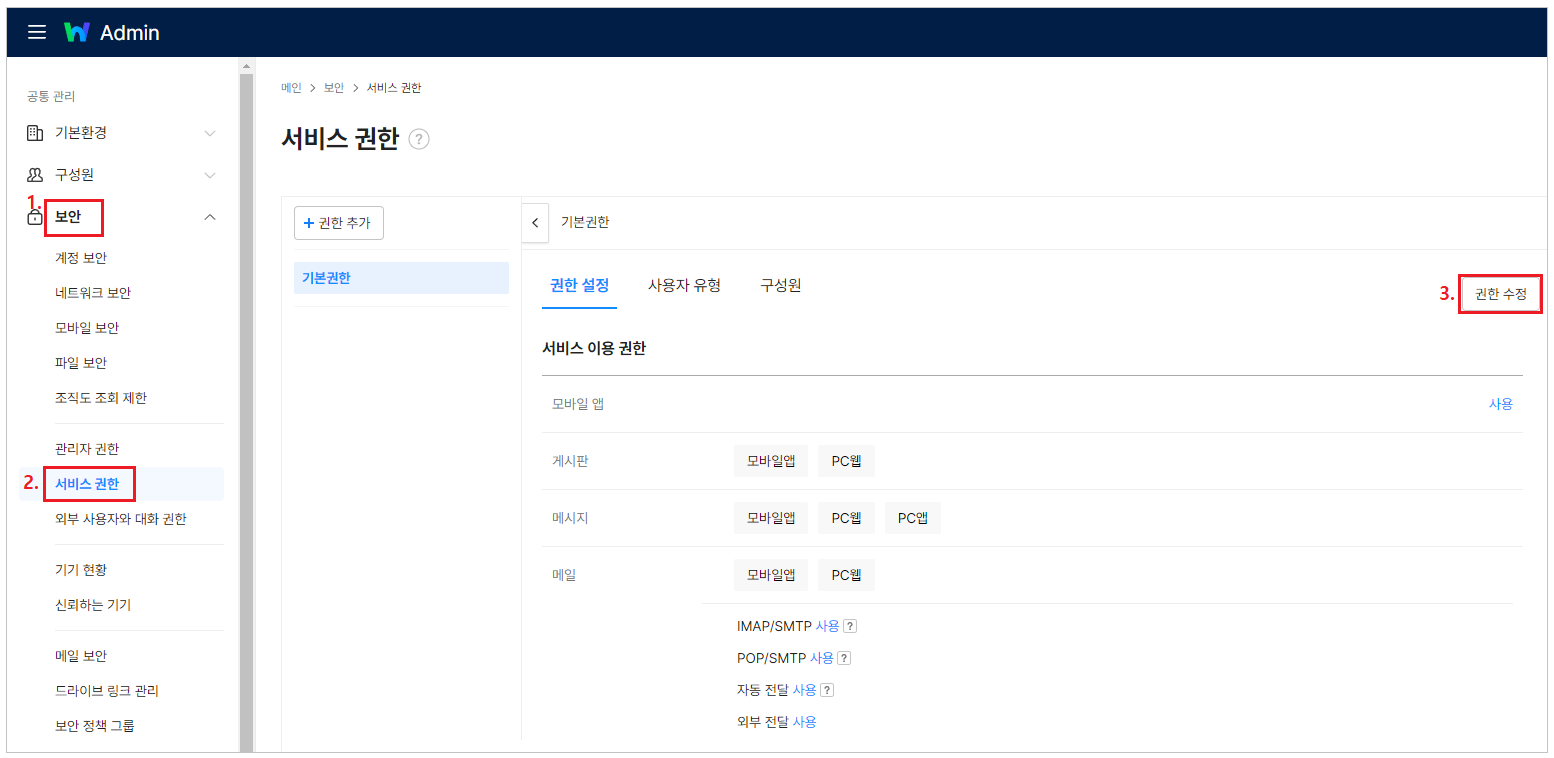Click the 서비스 이용 권한 heading
The height and width of the screenshot is (758, 1554).
click(x=594, y=348)
